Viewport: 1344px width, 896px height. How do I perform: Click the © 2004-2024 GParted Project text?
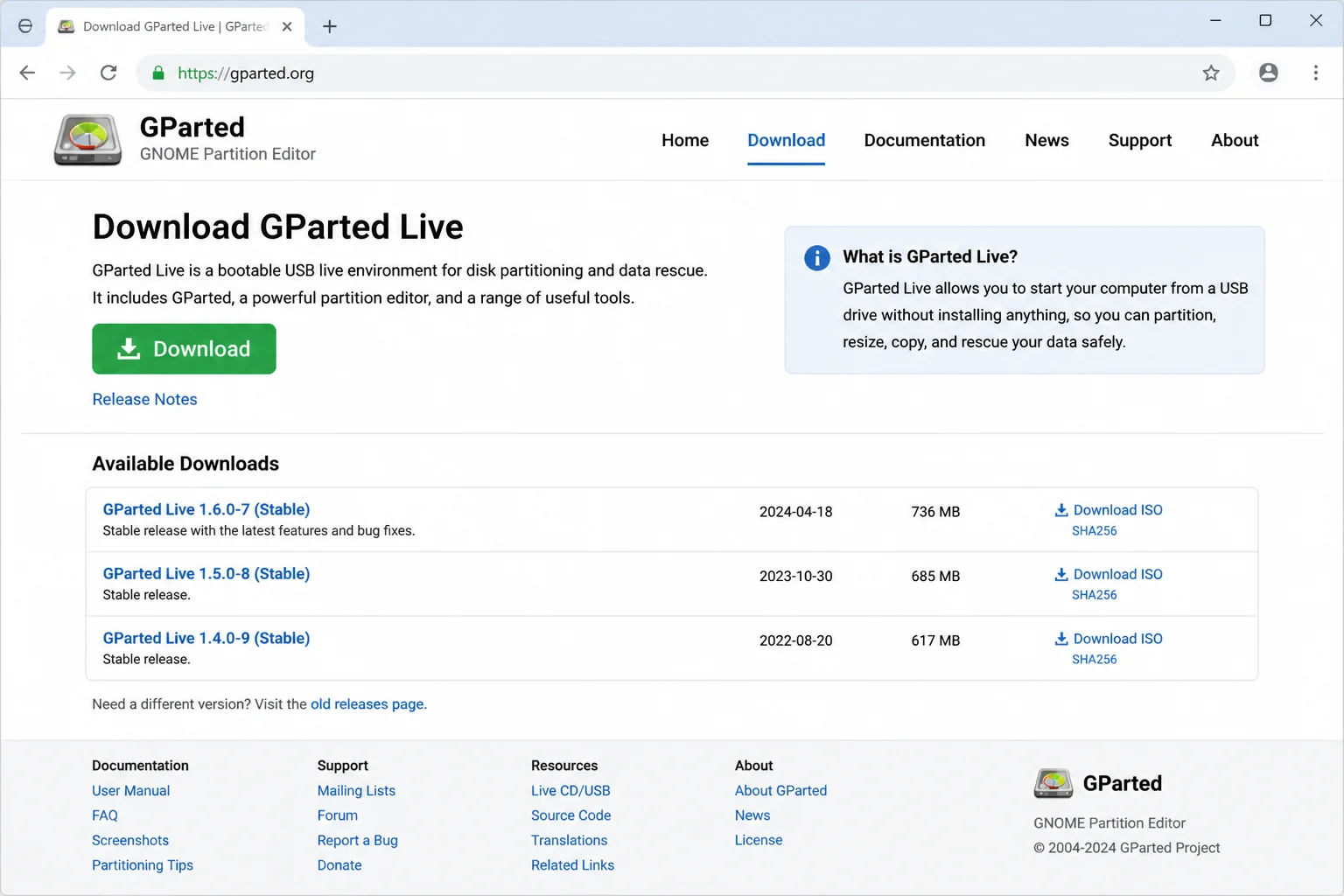(x=1127, y=848)
